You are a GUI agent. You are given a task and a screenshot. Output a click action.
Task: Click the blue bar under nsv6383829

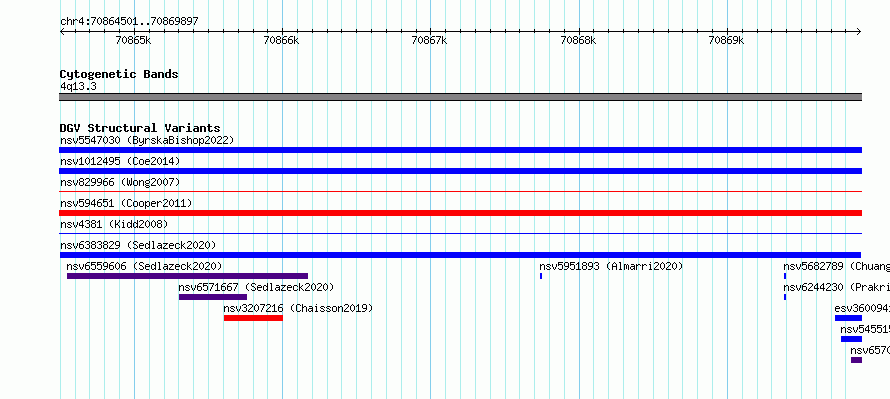pos(460,255)
